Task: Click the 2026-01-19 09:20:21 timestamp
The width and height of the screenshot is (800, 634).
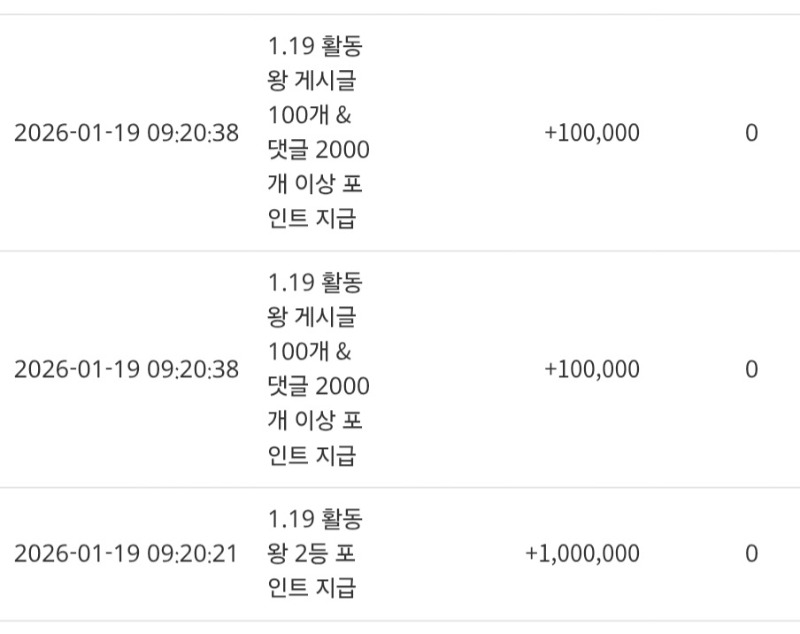Action: pyautogui.click(x=126, y=553)
